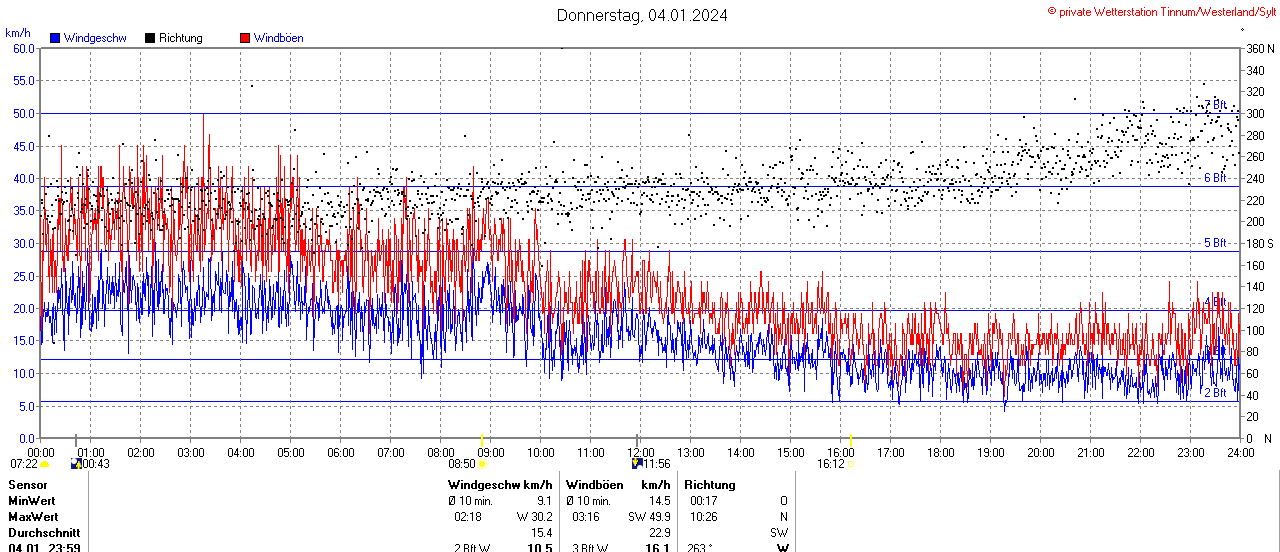The image size is (1280, 552).
Task: Click the 180 S label on the right axis
Action: click(x=1259, y=243)
